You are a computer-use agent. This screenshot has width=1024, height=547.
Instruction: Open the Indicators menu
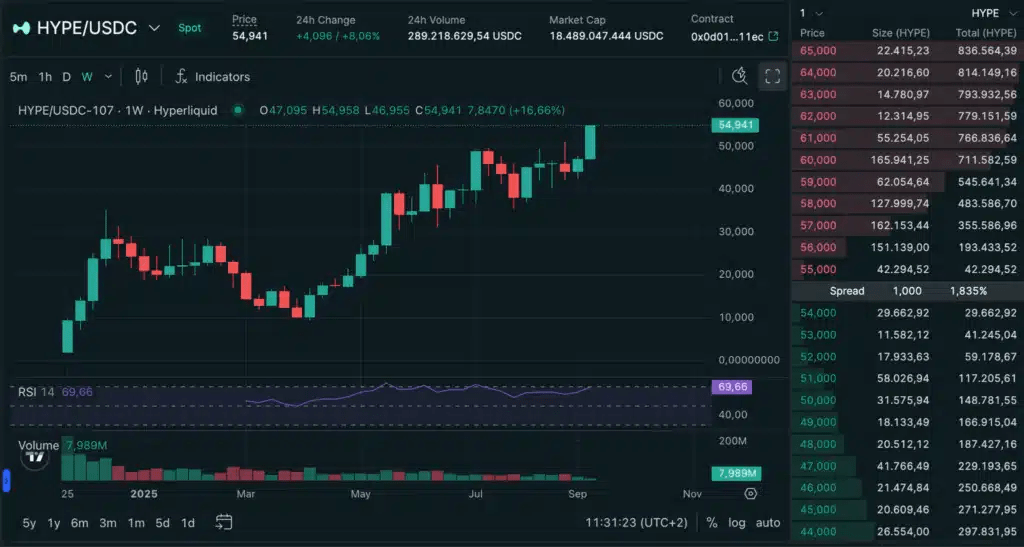point(212,77)
